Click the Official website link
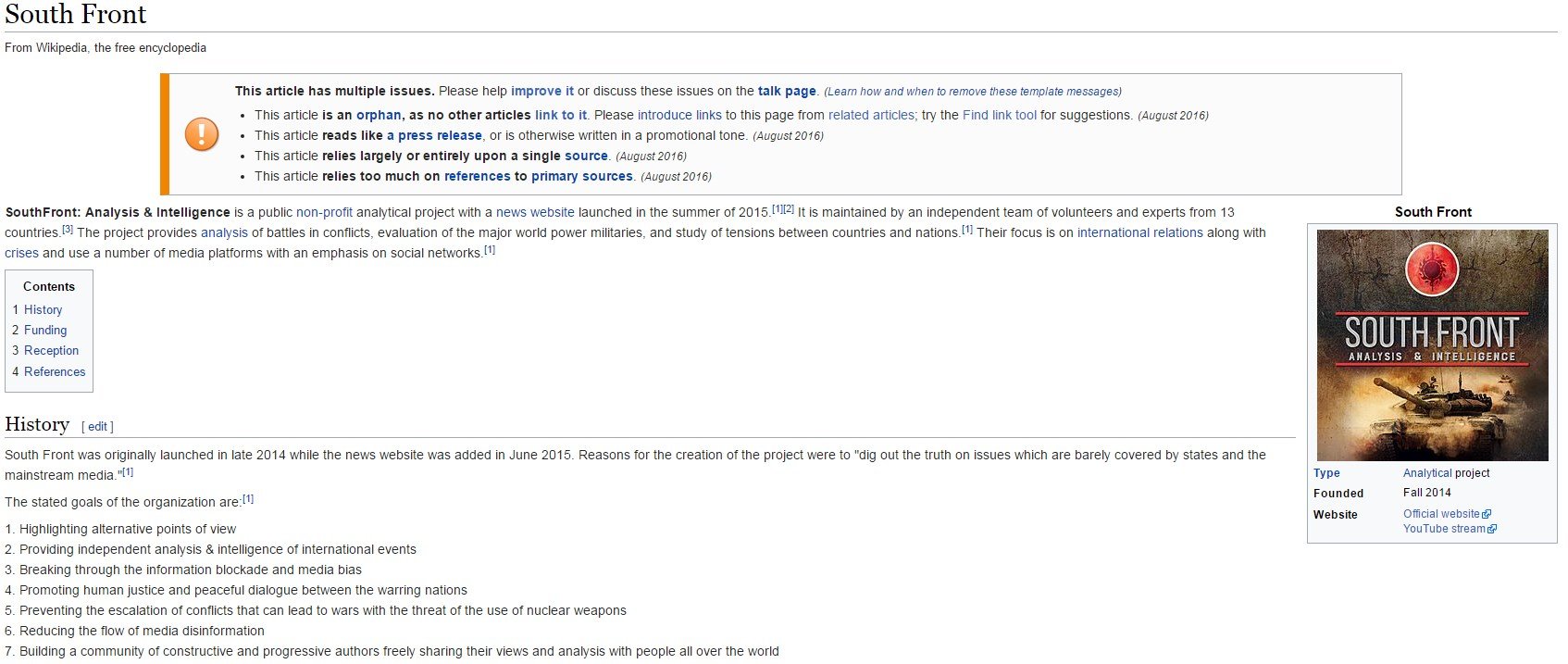Image resolution: width=1568 pixels, height=664 pixels. pos(1441,514)
